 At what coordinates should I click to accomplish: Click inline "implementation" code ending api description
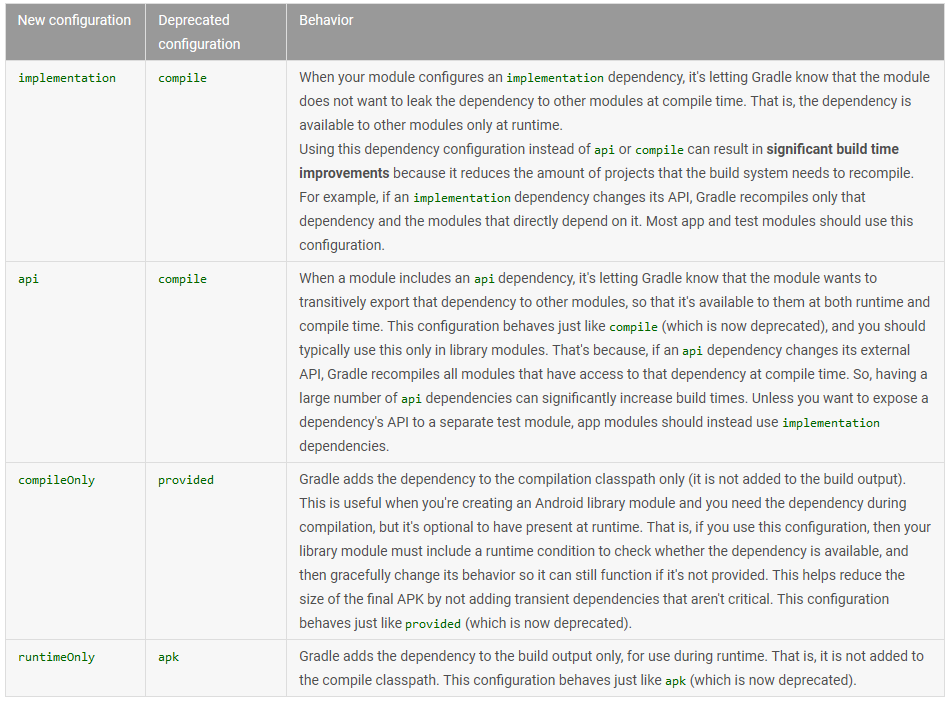coord(830,423)
